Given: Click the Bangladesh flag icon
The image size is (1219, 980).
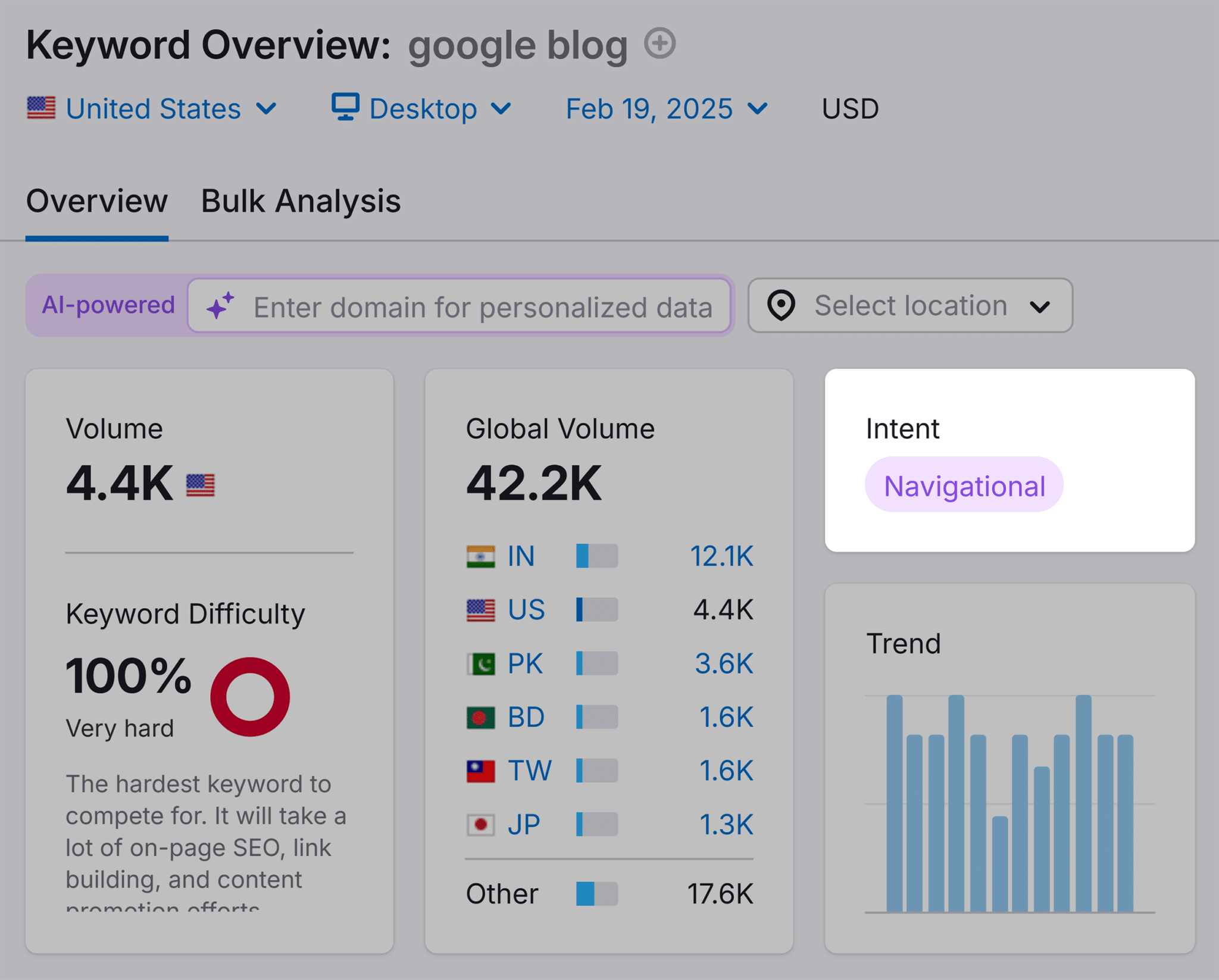Looking at the screenshot, I should click(481, 718).
